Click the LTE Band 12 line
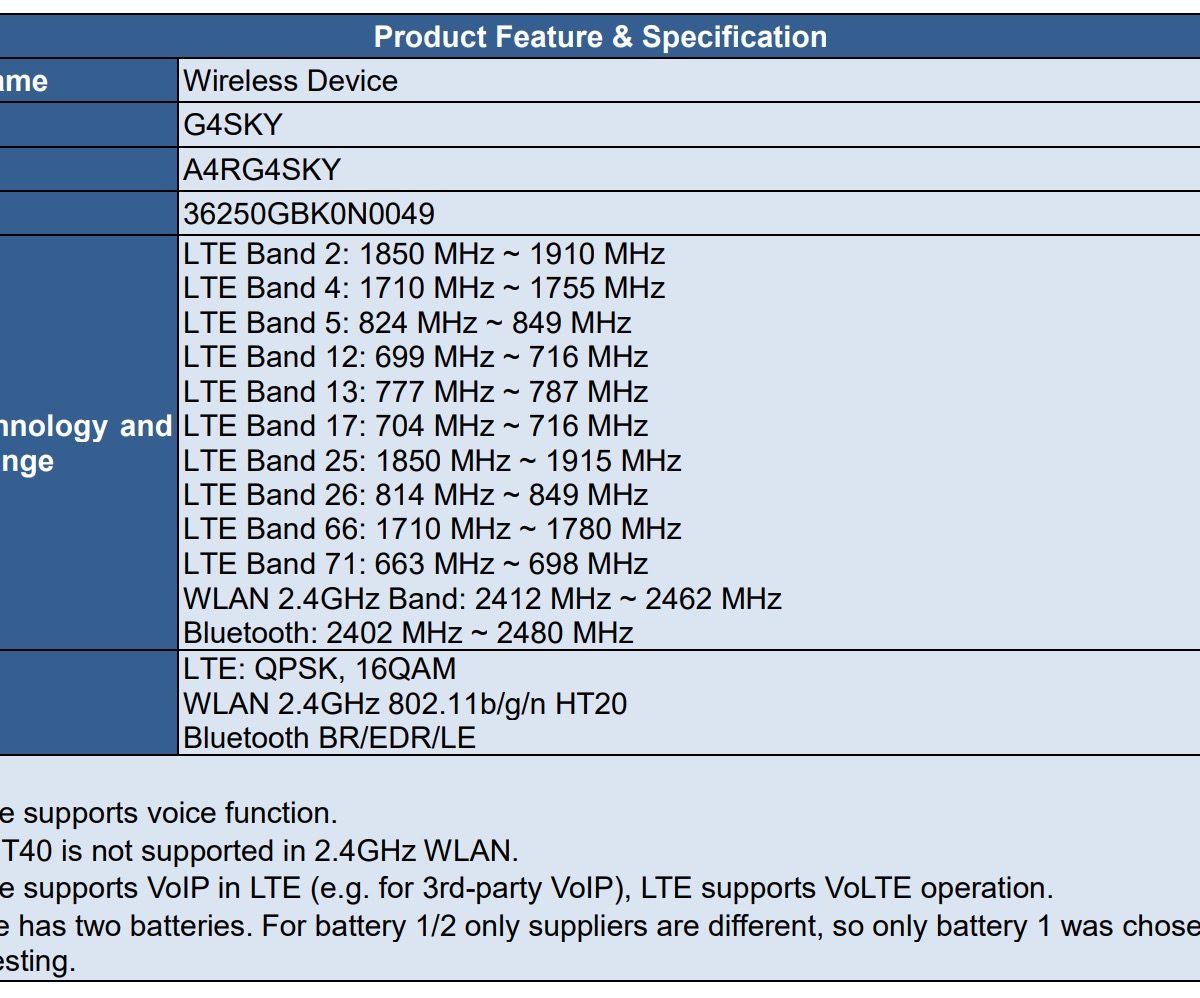The height and width of the screenshot is (998, 1200). click(416, 357)
